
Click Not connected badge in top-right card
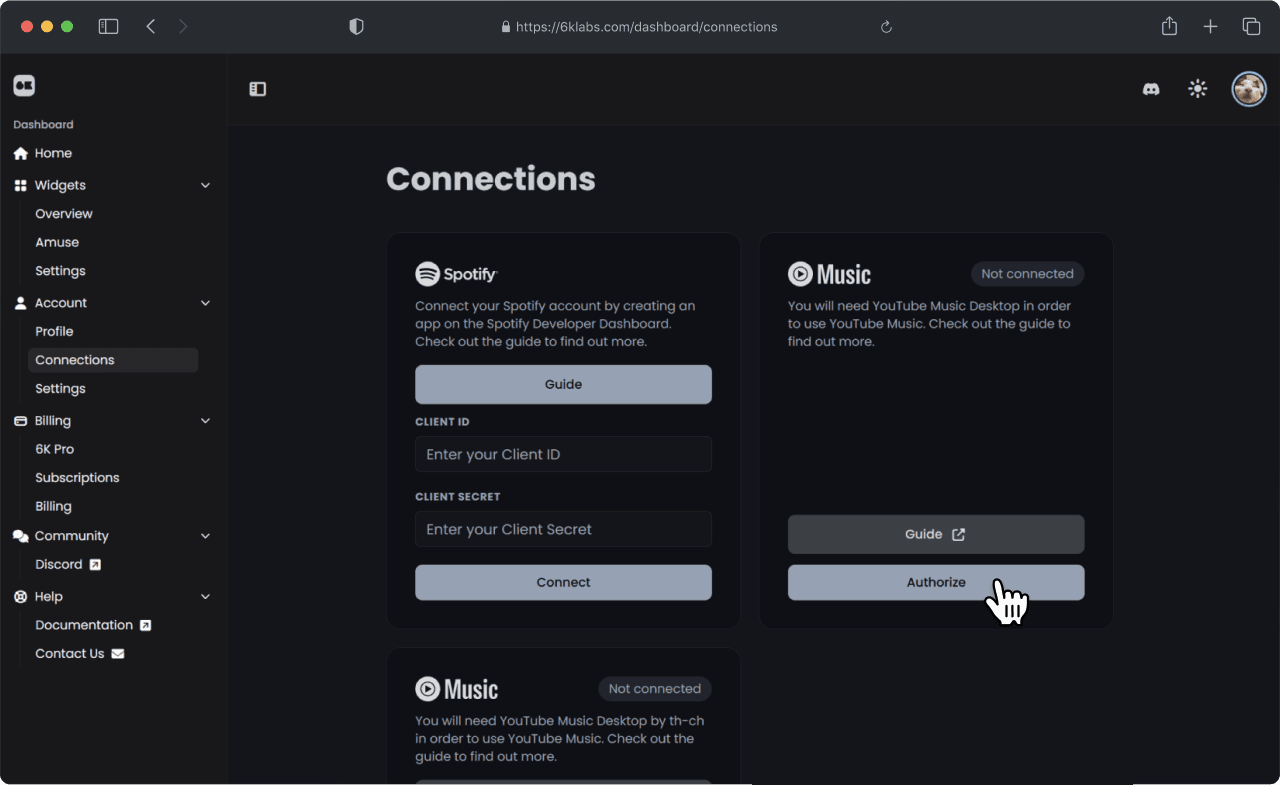pyautogui.click(x=1027, y=274)
